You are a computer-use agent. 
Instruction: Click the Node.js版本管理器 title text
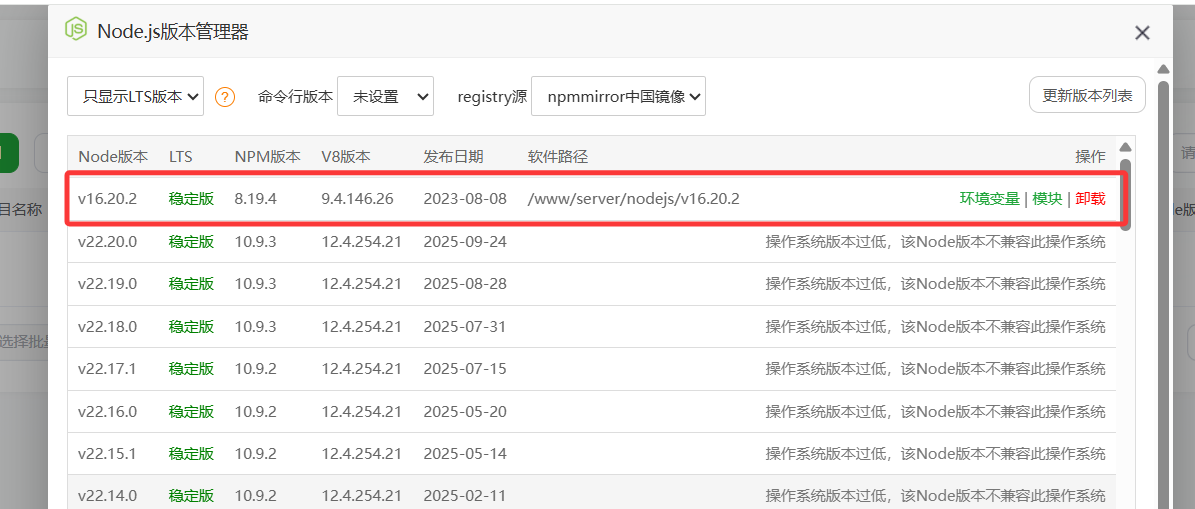tap(173, 31)
